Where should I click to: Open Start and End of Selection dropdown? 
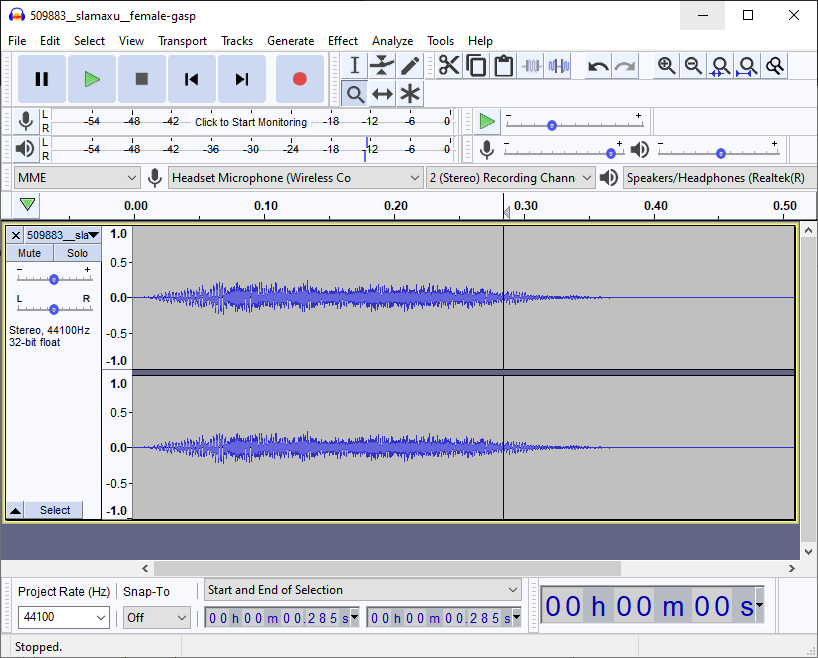363,590
